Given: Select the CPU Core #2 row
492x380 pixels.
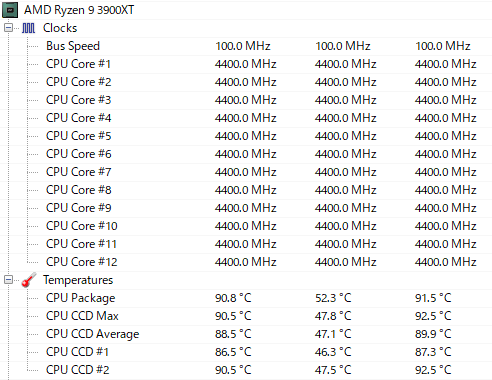Looking at the screenshot, I should click(246, 82).
